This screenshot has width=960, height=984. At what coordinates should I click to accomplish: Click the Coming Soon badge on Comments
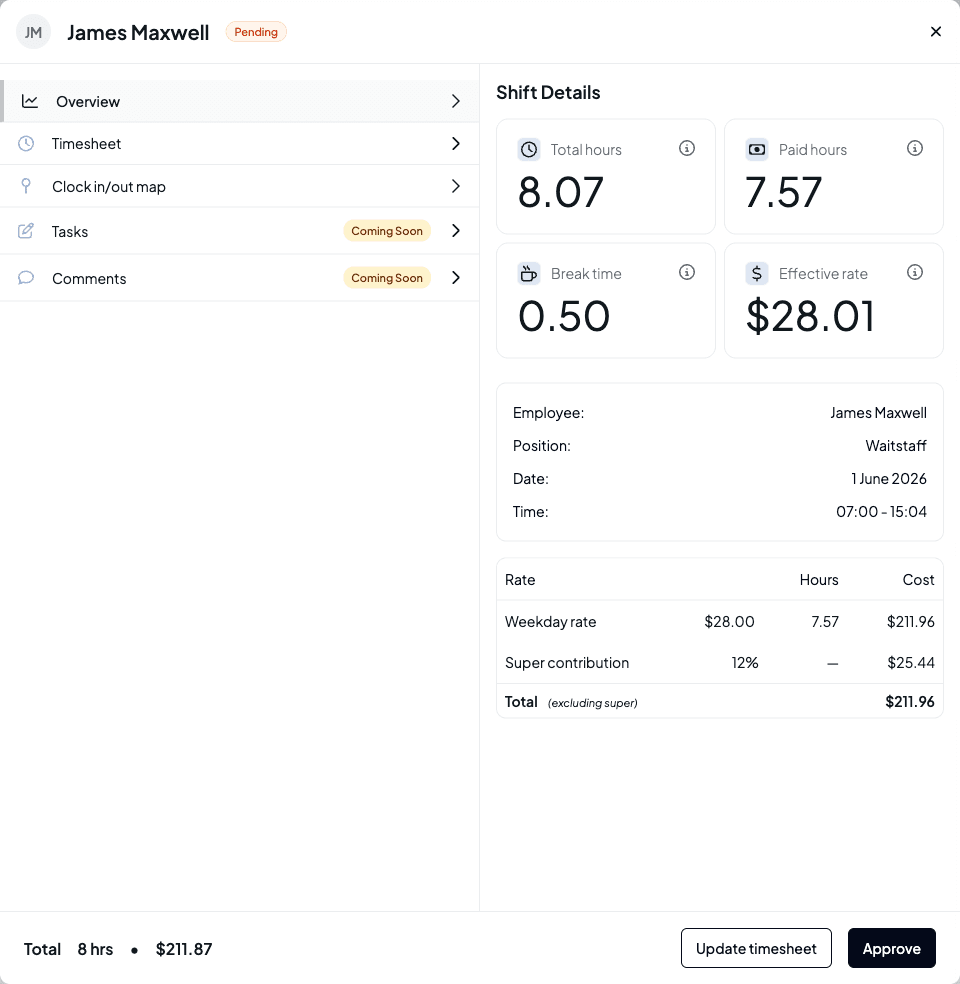point(387,278)
